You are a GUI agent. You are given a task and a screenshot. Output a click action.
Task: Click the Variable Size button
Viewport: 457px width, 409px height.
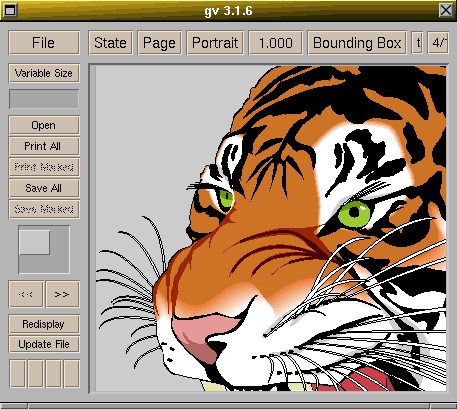[44, 73]
